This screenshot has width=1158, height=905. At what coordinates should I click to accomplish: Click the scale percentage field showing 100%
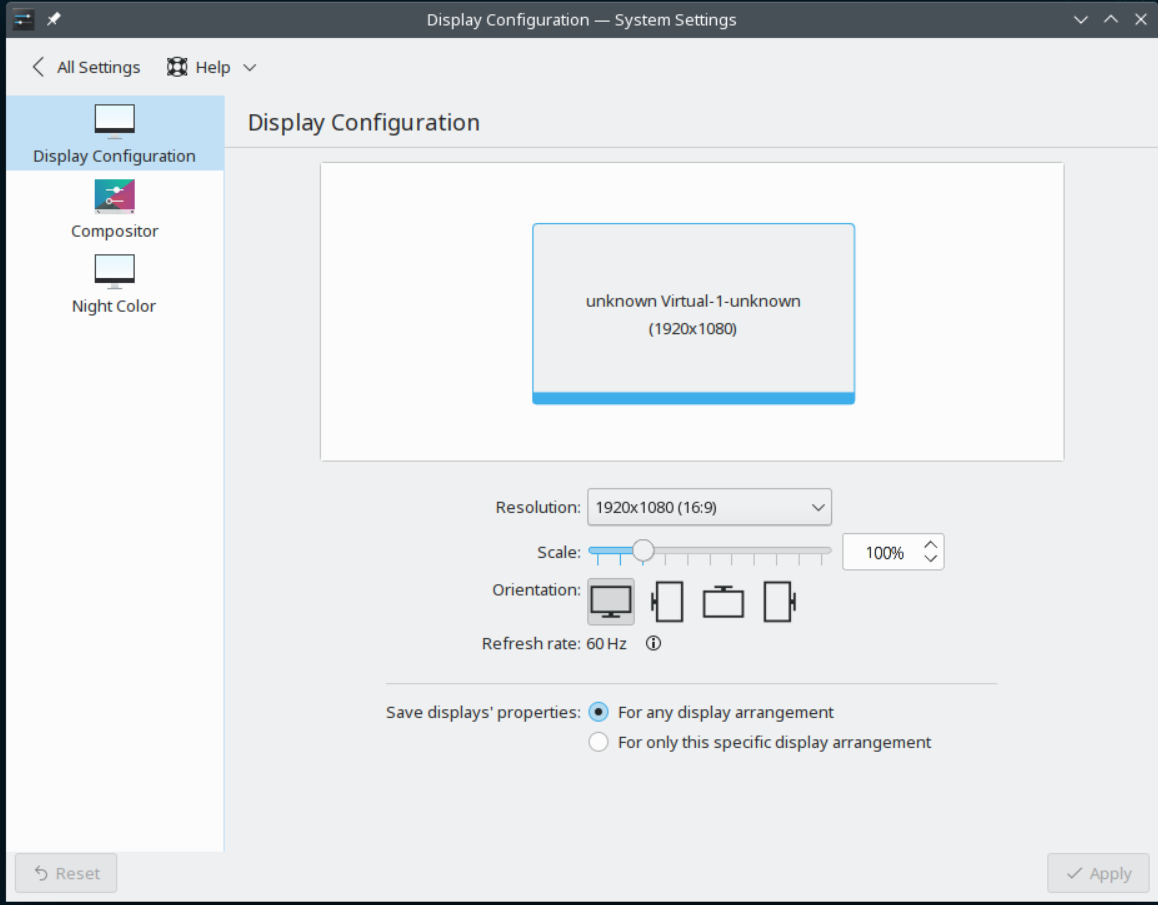(883, 553)
